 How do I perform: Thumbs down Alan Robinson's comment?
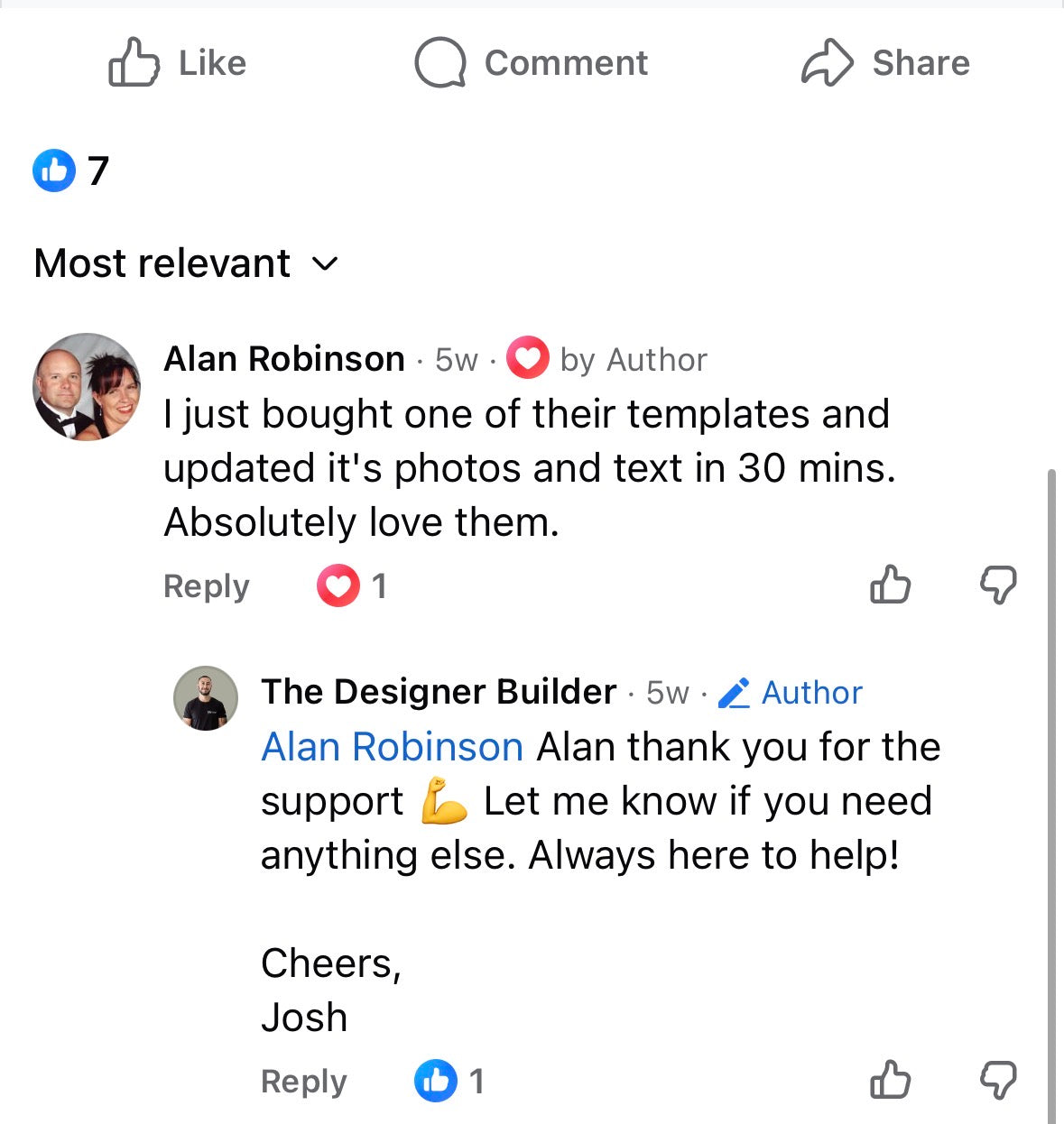click(998, 585)
